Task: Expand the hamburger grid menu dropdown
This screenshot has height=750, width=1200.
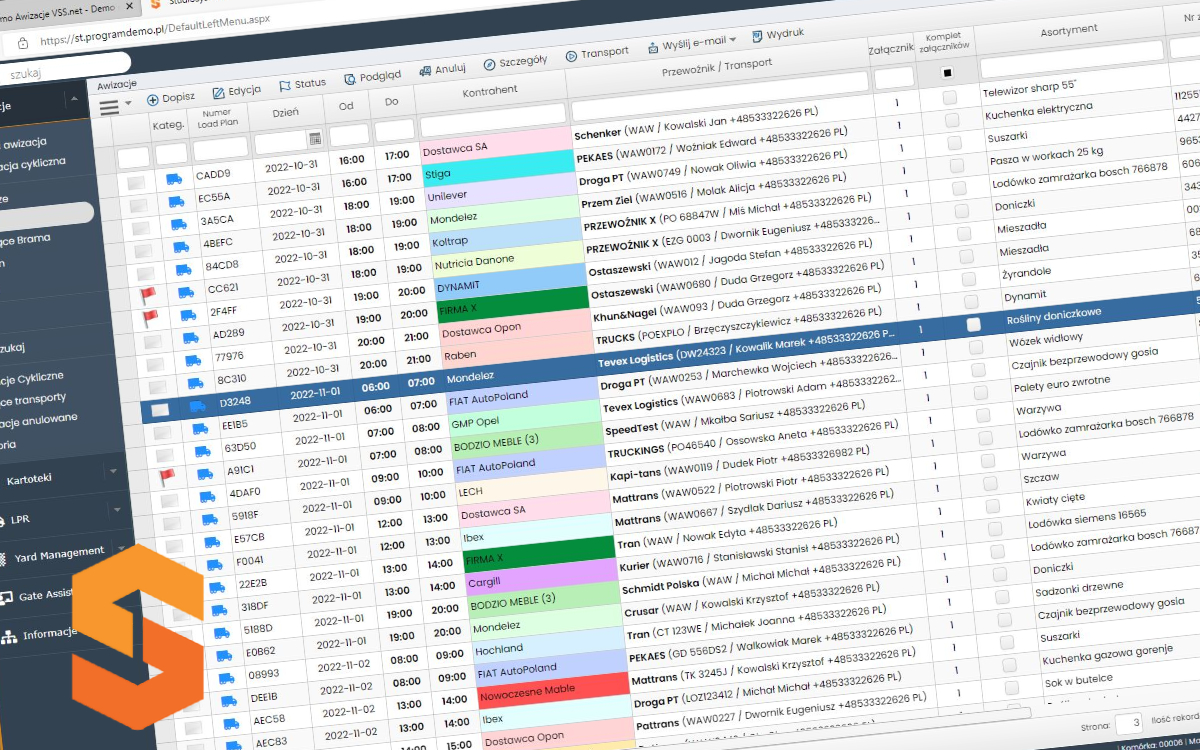Action: click(114, 105)
